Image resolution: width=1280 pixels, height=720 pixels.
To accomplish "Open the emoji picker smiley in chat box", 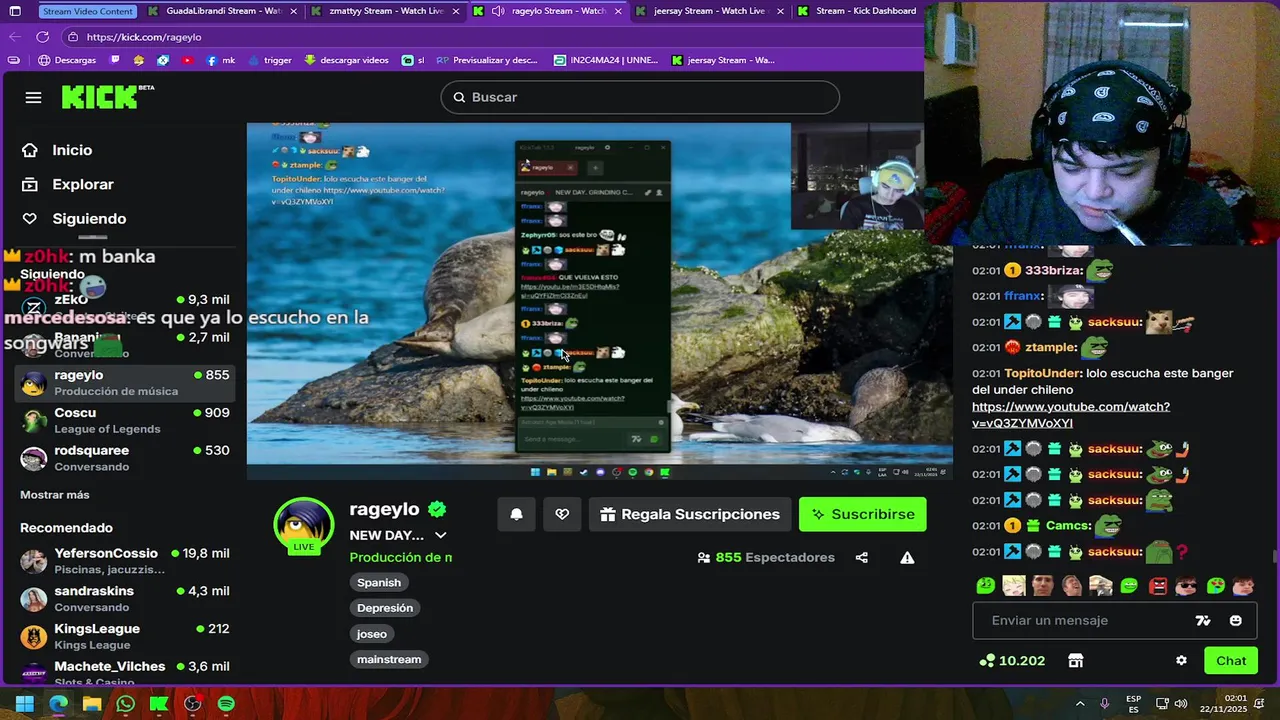I will (x=1236, y=620).
